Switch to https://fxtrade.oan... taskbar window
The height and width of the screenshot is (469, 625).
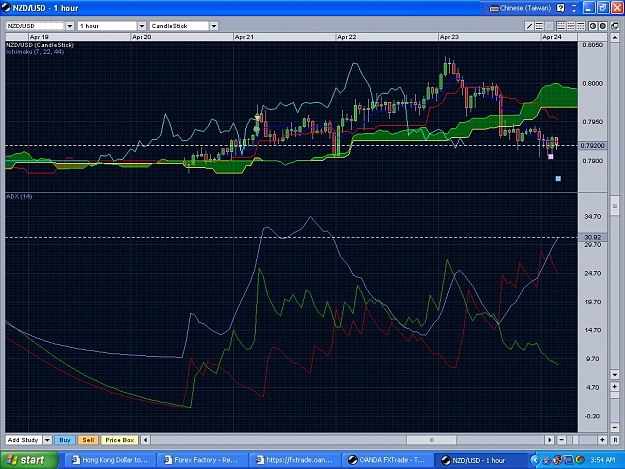294,460
